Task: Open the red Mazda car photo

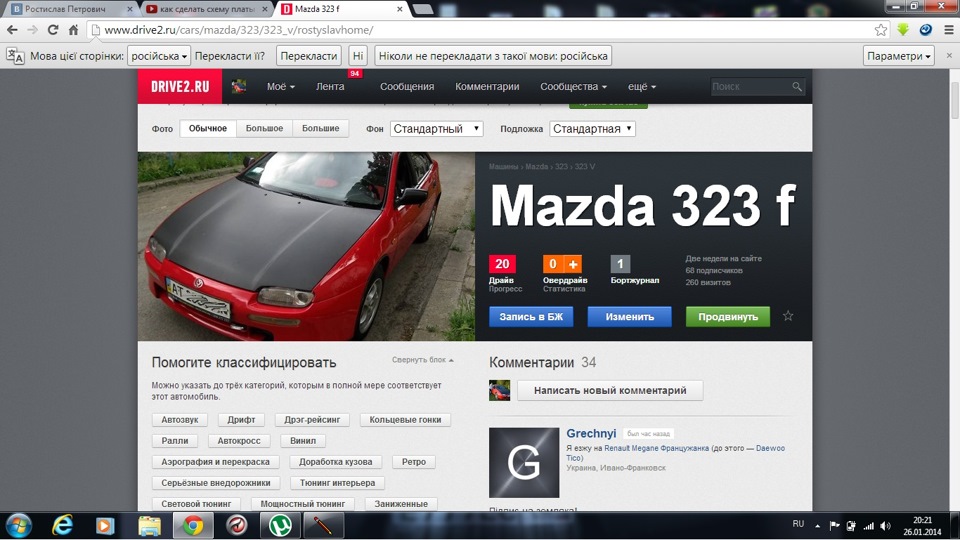Action: 306,246
